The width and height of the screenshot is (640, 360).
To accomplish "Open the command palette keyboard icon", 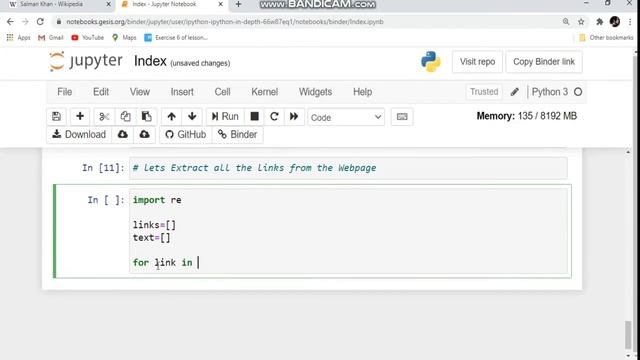I will point(402,117).
